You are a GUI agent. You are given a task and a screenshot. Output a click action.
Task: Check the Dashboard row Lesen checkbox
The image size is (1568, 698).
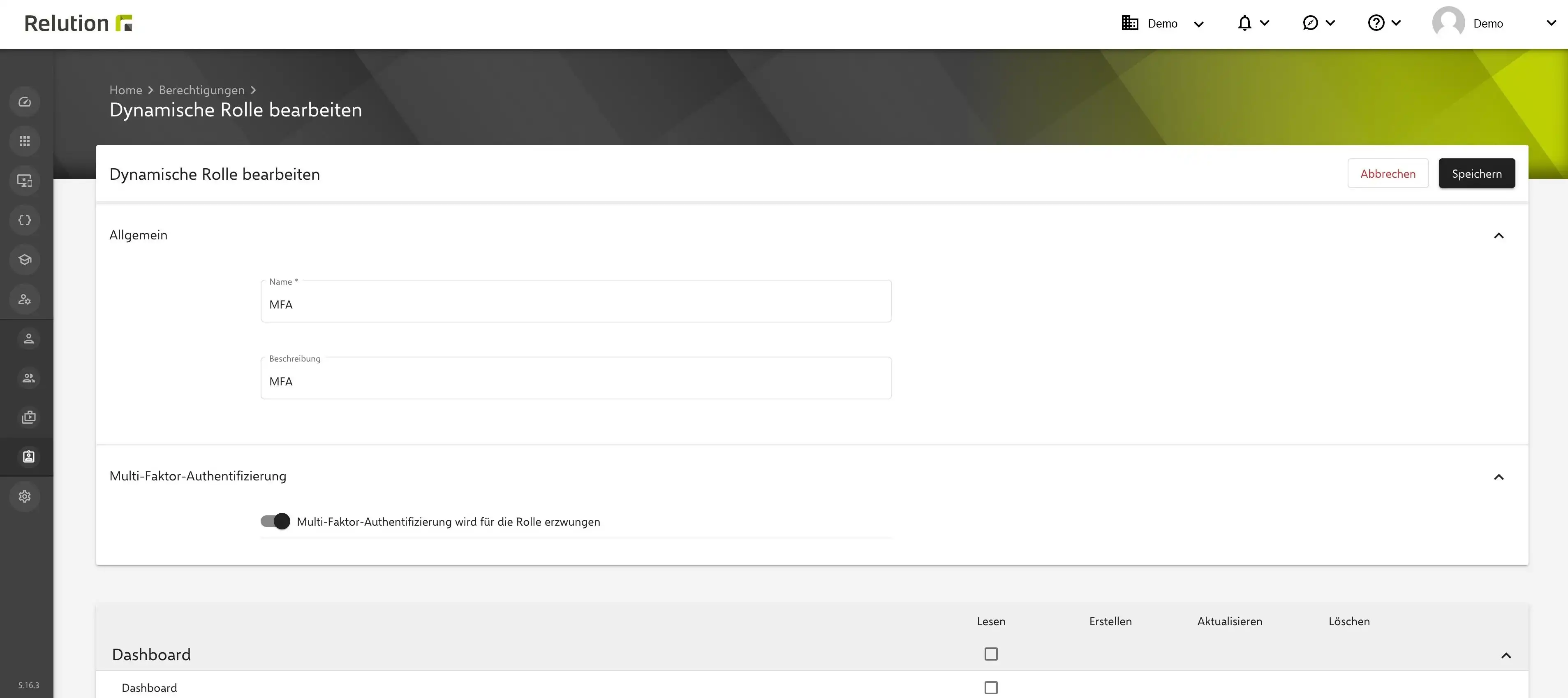(x=991, y=688)
